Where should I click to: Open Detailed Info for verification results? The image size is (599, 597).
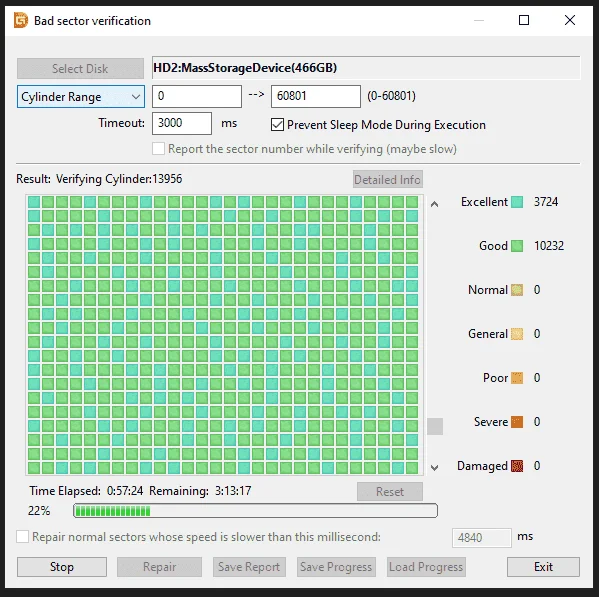click(x=387, y=179)
